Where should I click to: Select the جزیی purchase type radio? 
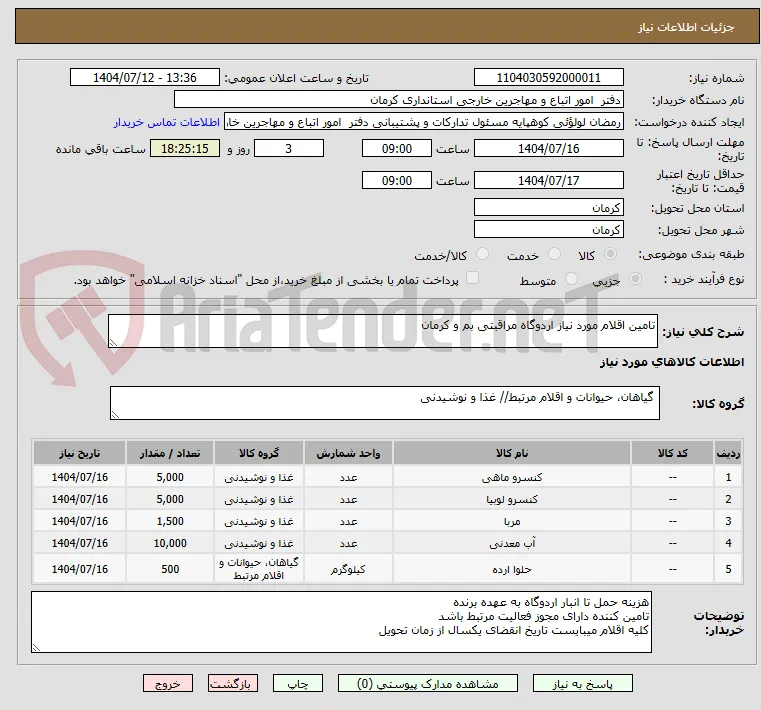pyautogui.click(x=635, y=279)
